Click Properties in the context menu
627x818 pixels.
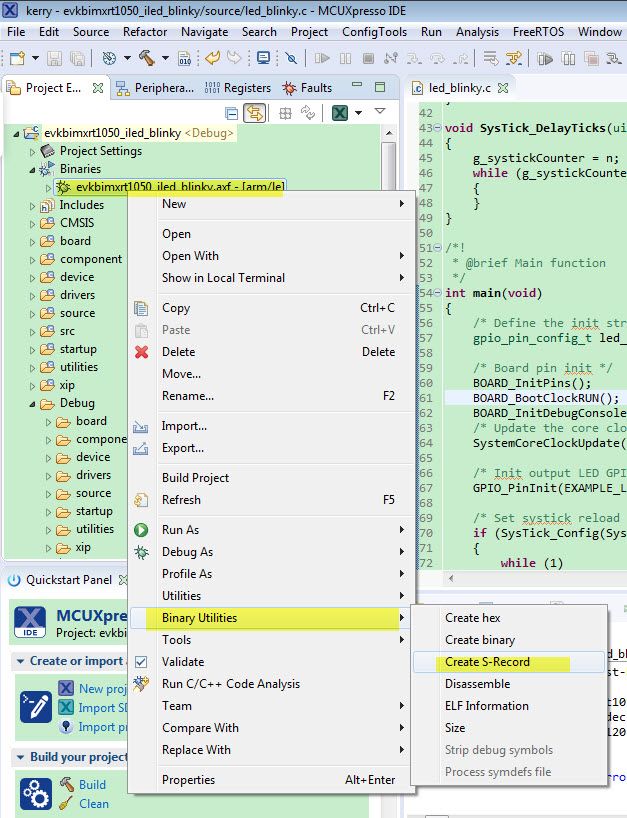pos(270,780)
